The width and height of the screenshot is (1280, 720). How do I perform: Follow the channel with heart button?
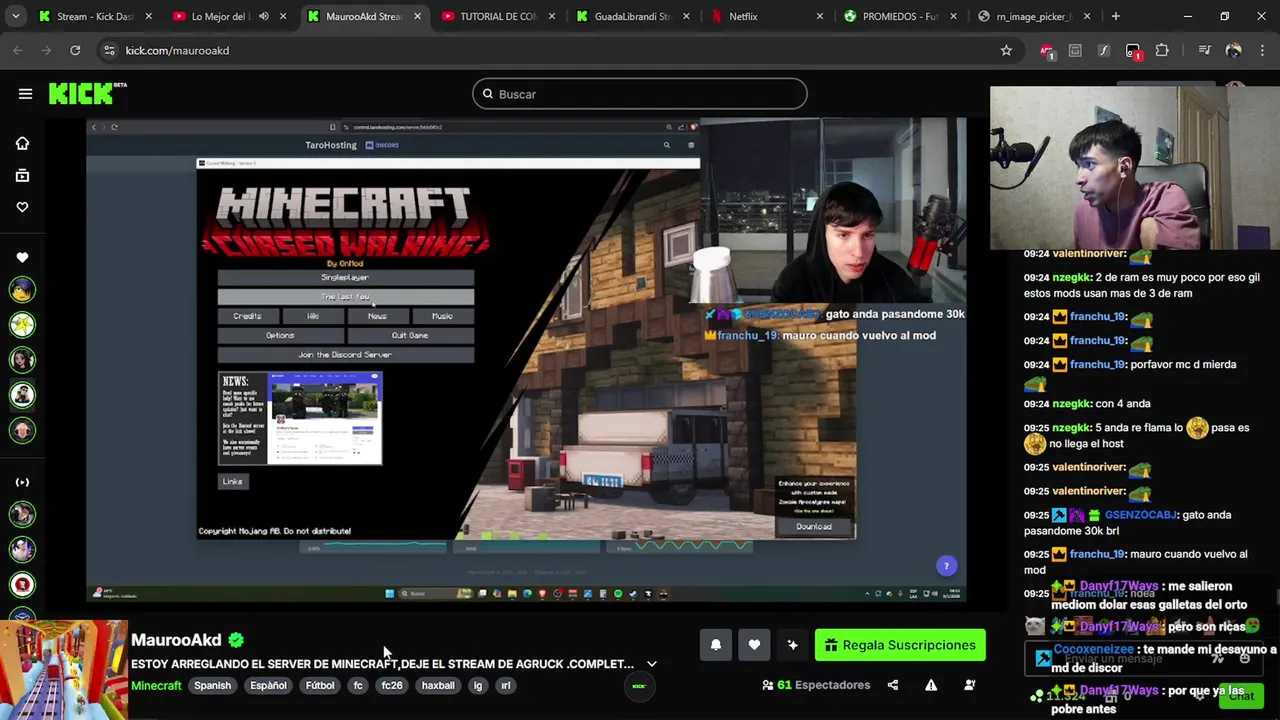point(754,645)
